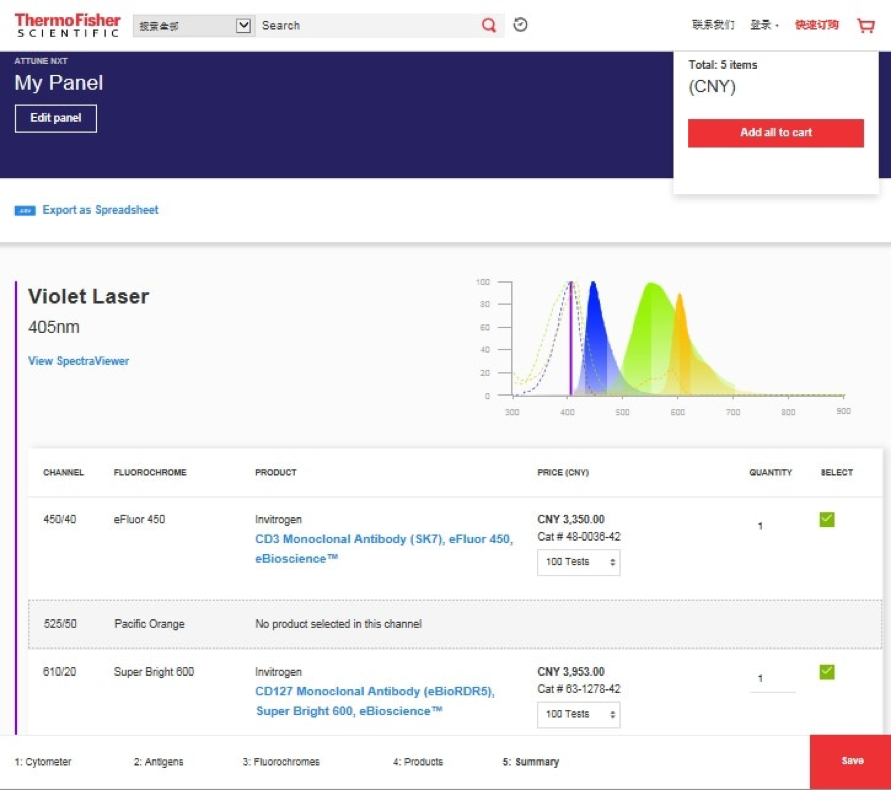Viewport: 891px width, 790px height.
Task: Open the search category dropdown
Action: [x=193, y=26]
